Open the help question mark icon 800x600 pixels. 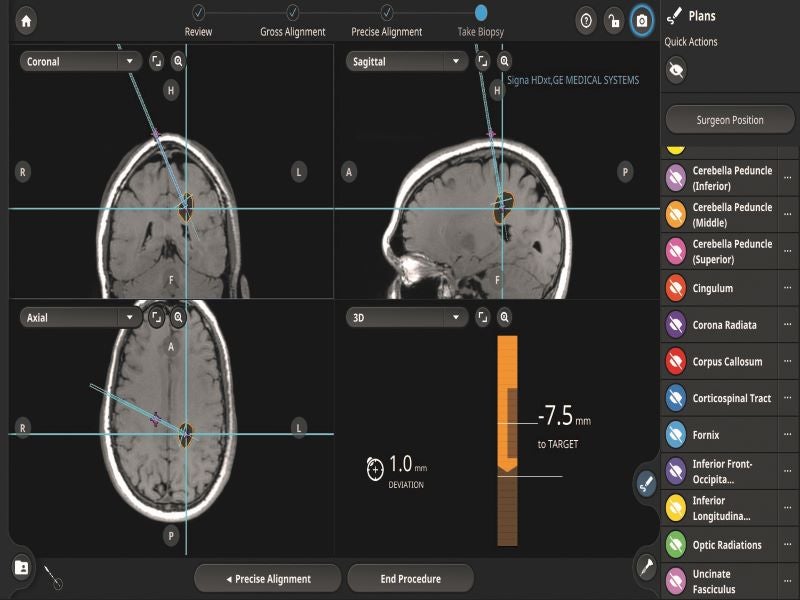[x=586, y=20]
